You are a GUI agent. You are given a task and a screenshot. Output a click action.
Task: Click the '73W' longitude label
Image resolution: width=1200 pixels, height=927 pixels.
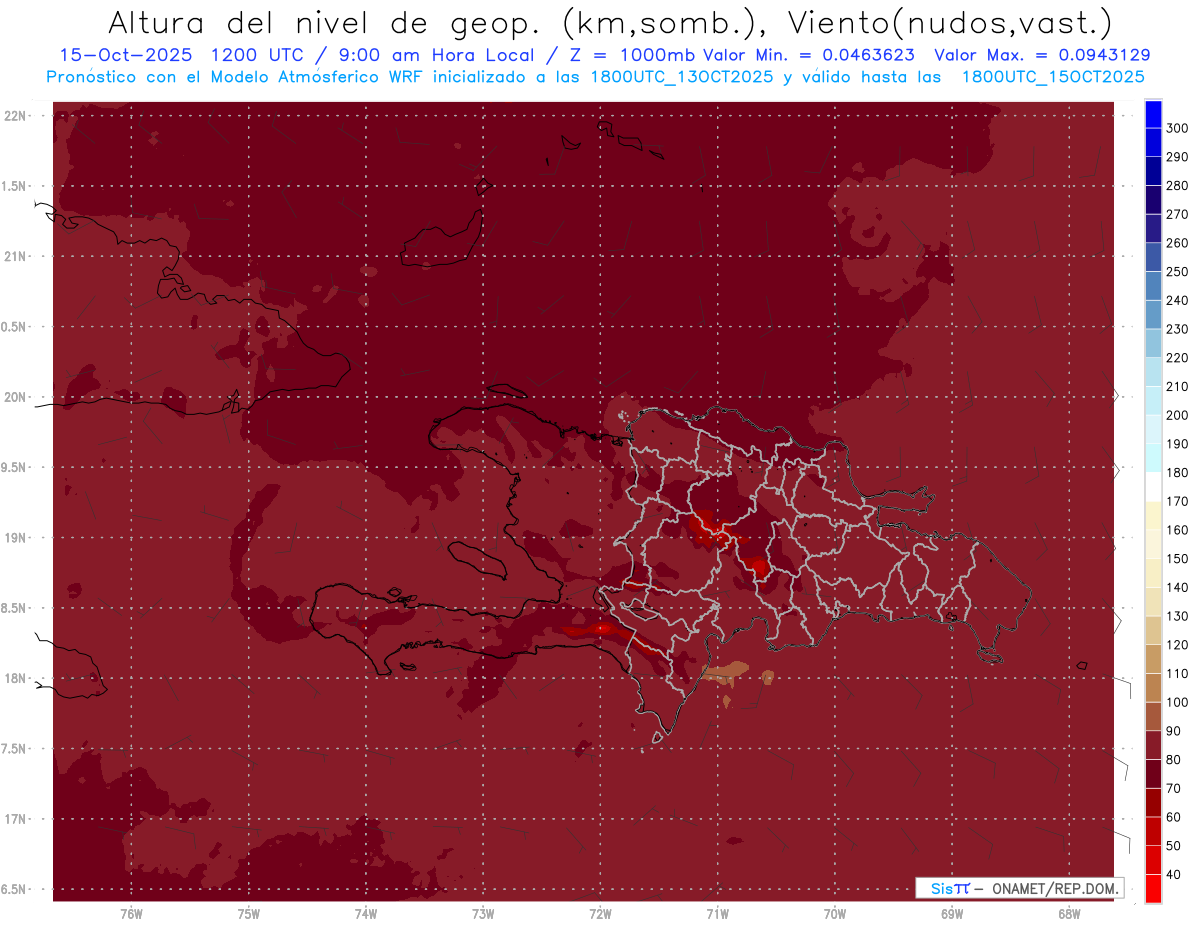click(x=483, y=914)
